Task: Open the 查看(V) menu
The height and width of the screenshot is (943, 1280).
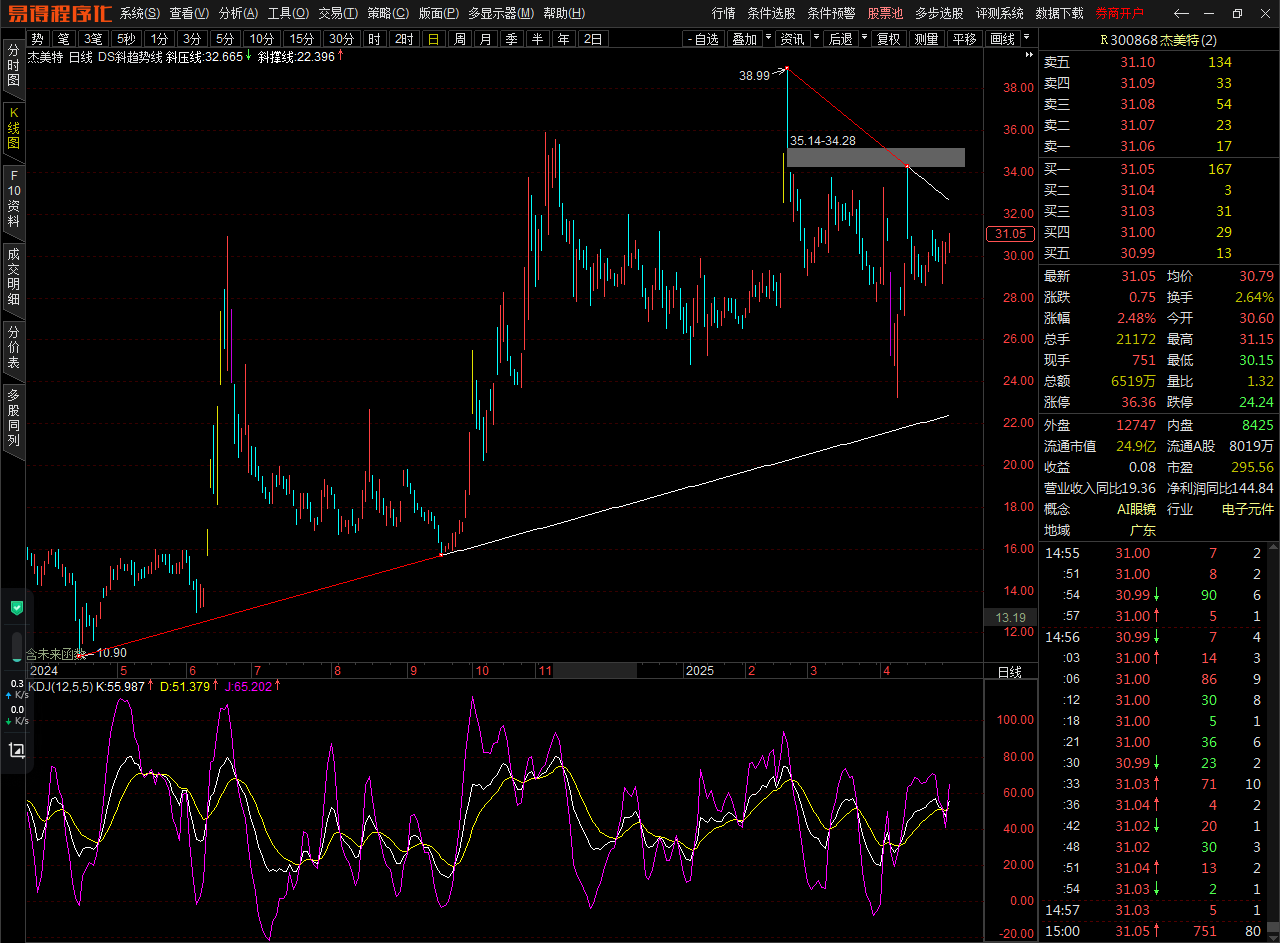Action: 189,13
